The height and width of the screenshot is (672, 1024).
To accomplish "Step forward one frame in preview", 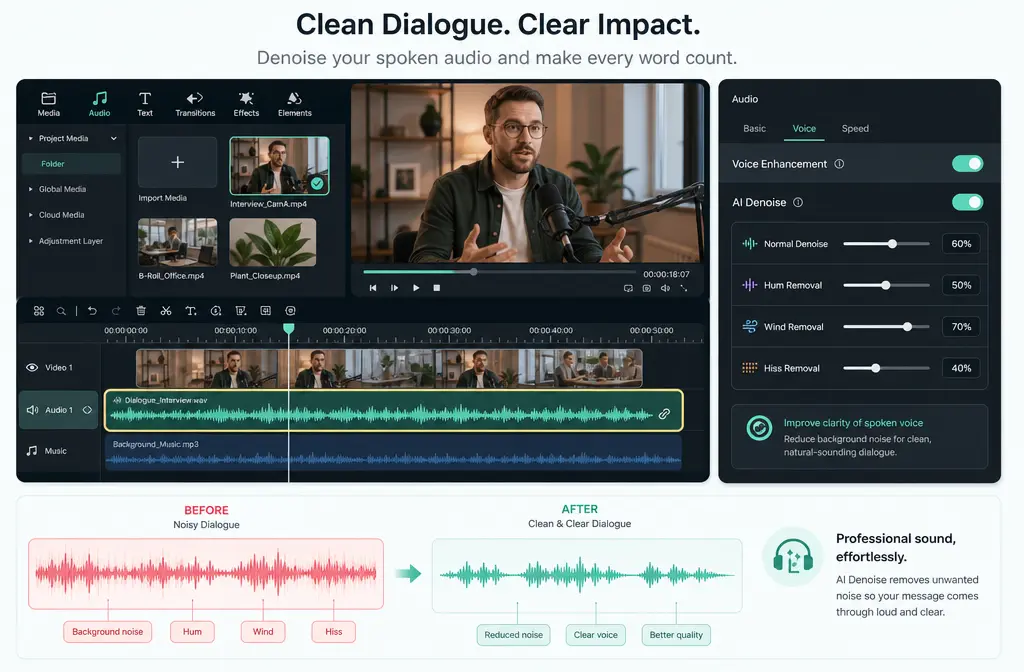I will pyautogui.click(x=394, y=288).
